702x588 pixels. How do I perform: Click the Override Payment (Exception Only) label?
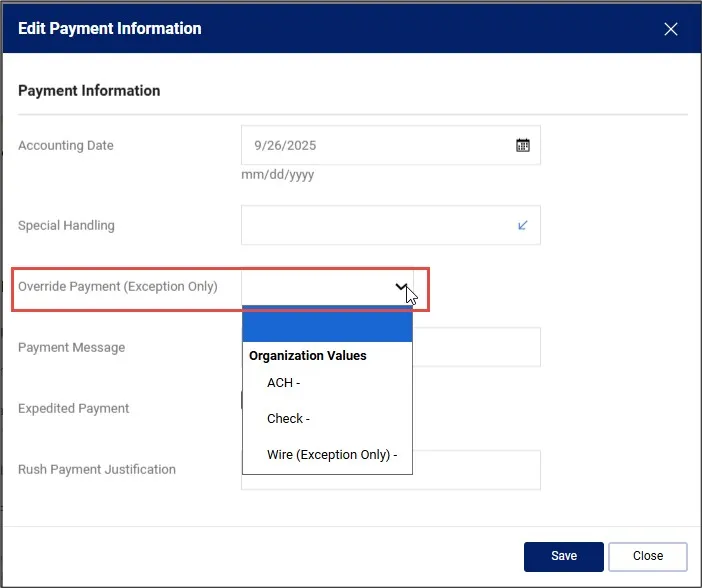118,287
